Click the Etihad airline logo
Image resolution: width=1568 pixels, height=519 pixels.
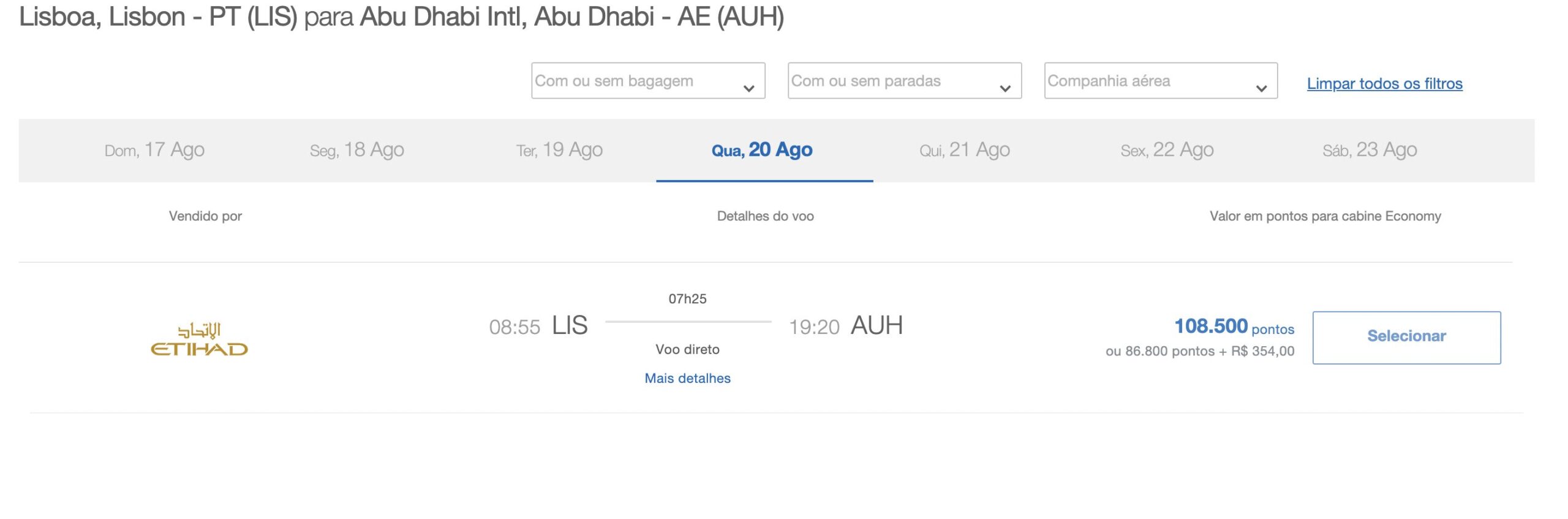point(199,339)
